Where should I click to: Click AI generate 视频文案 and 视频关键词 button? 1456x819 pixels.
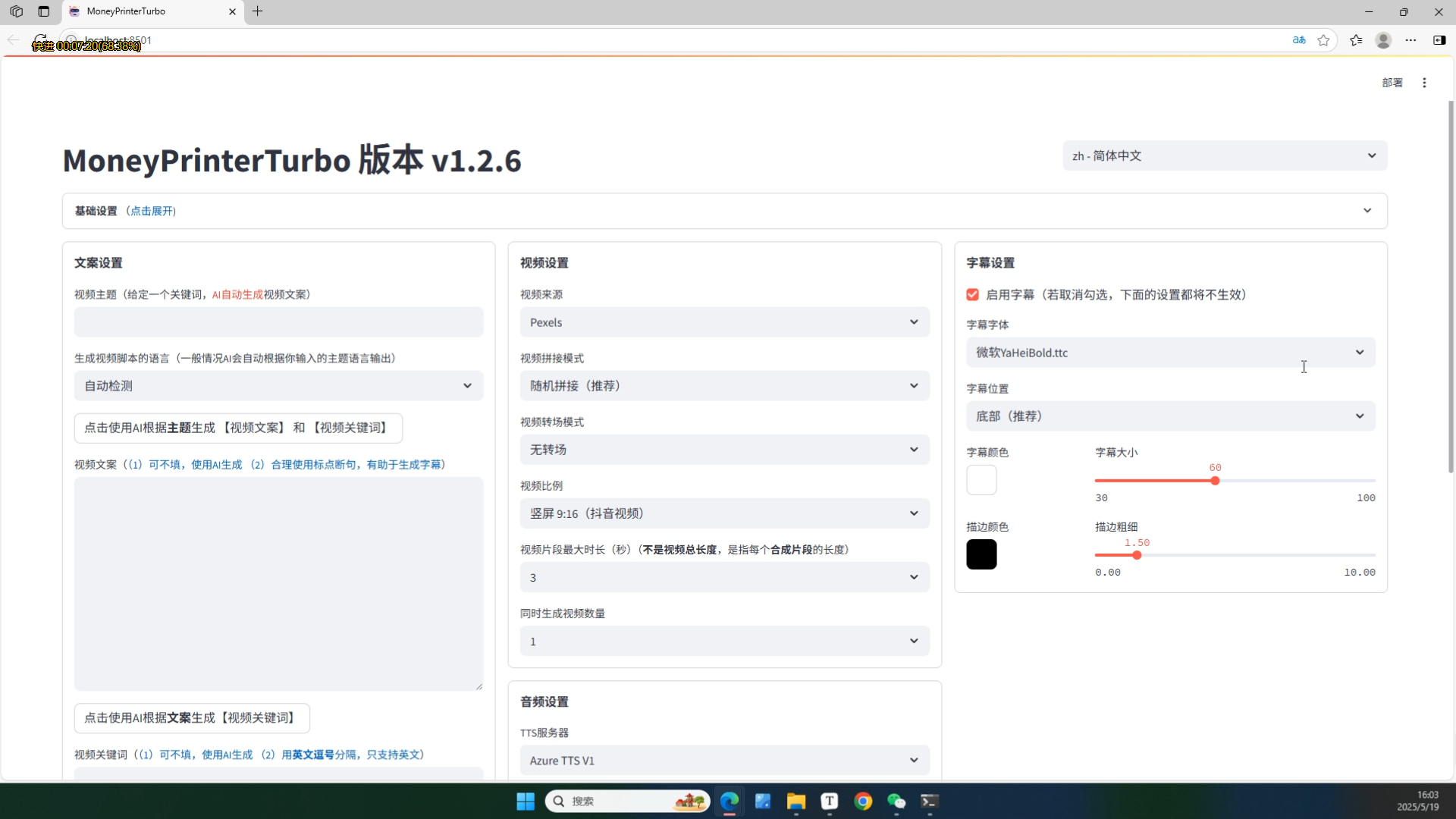(x=238, y=428)
